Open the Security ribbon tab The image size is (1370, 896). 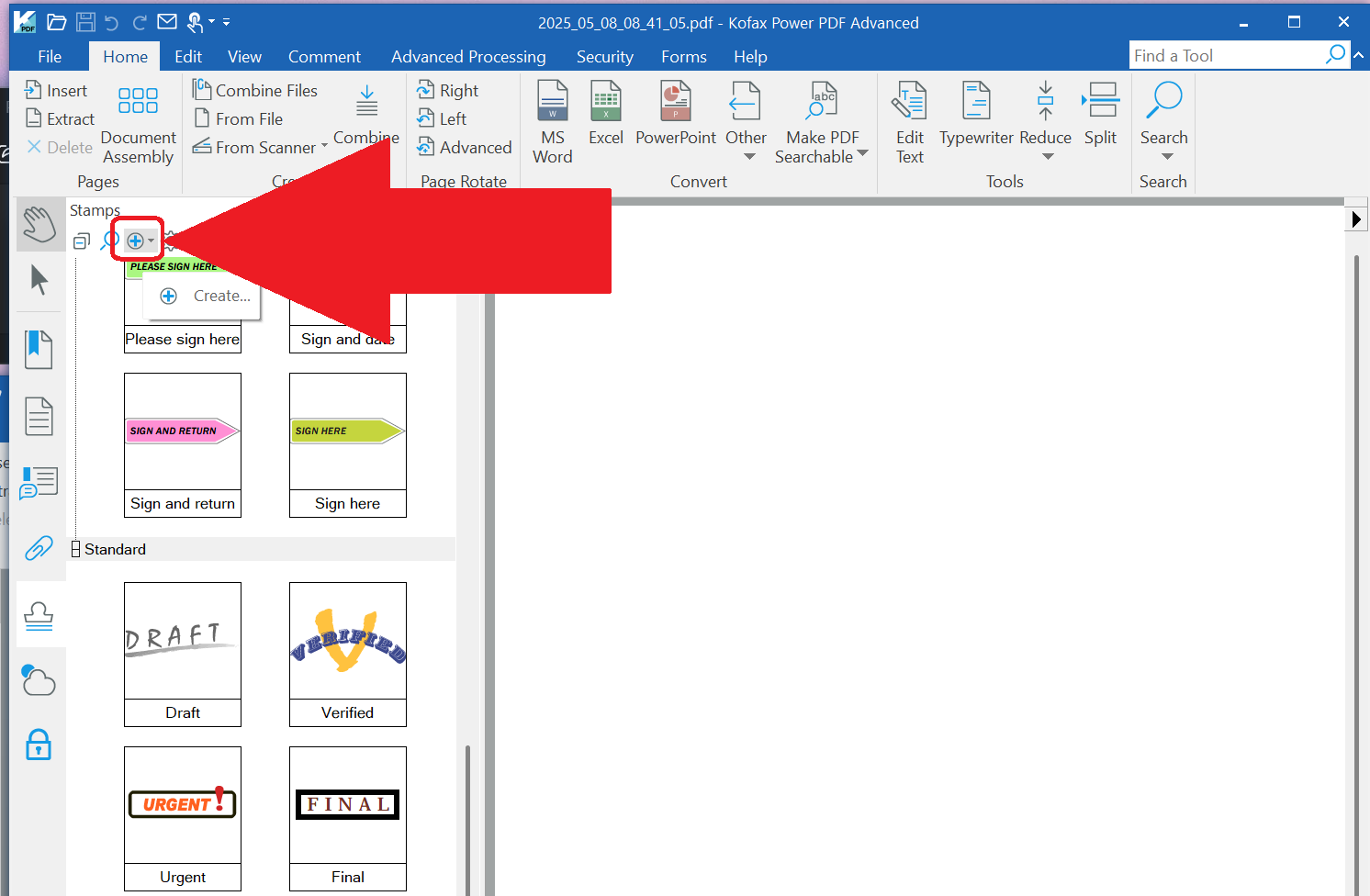(605, 57)
